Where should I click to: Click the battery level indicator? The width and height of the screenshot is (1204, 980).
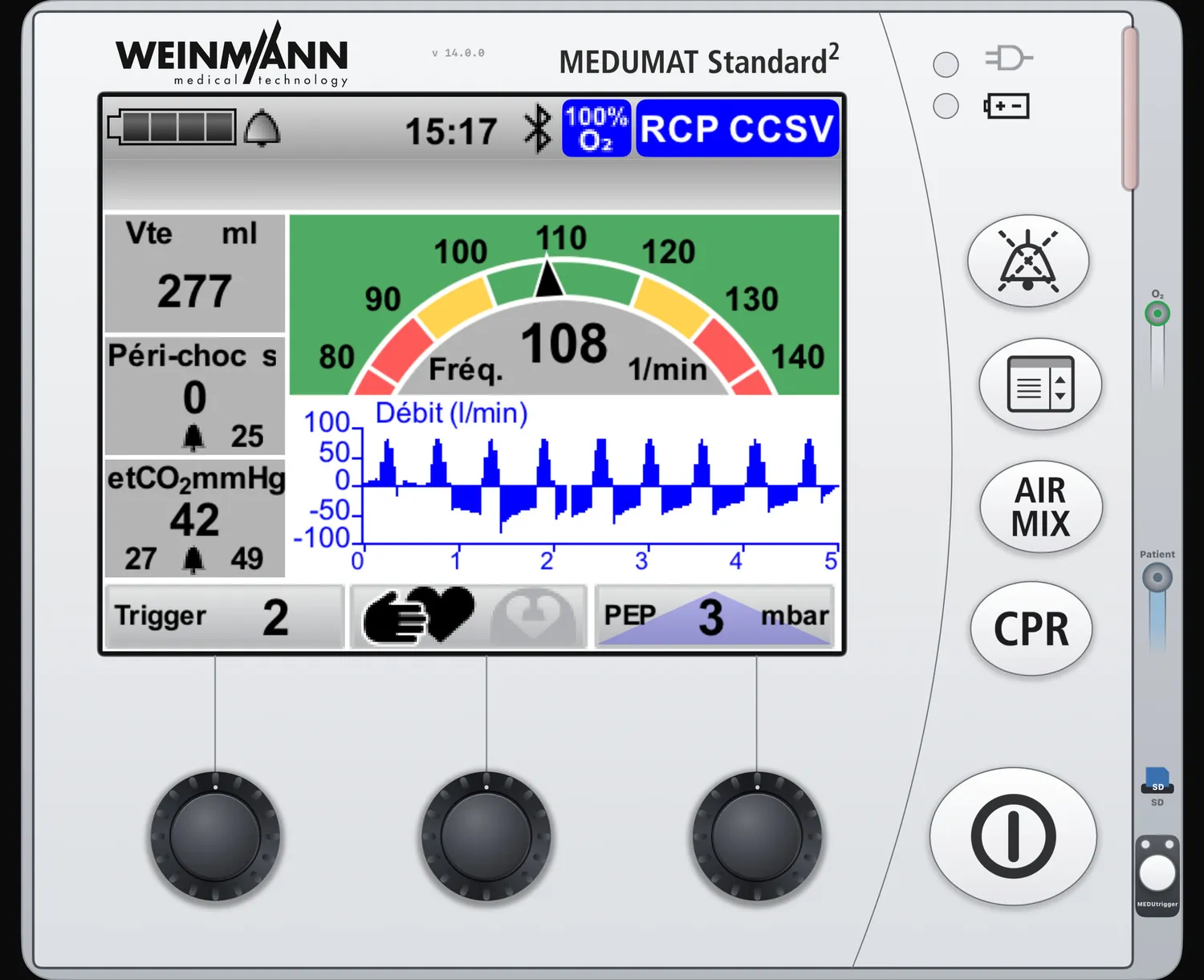[x=172, y=128]
